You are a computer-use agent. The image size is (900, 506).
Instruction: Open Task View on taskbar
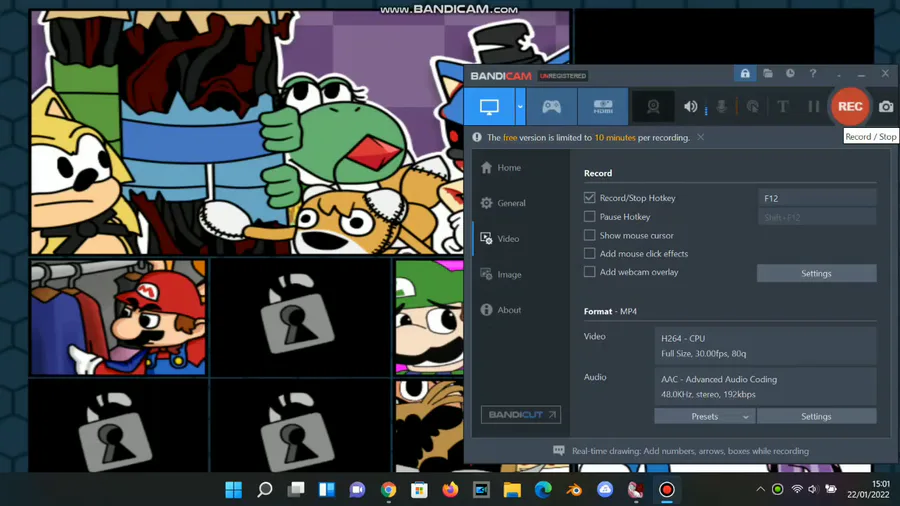pyautogui.click(x=296, y=489)
